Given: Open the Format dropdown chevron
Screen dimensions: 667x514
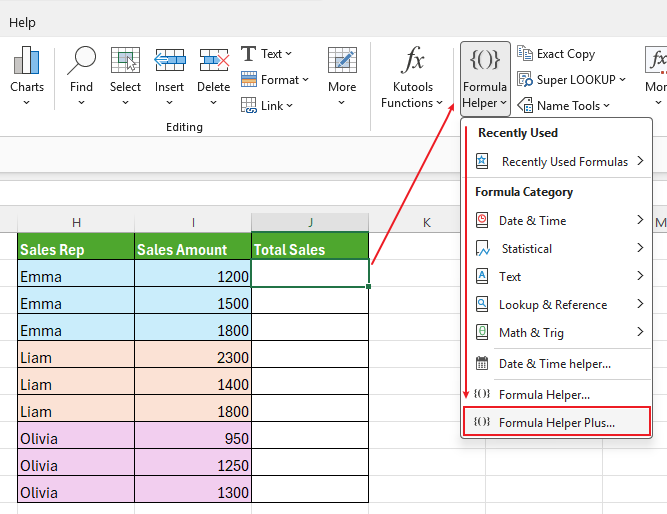Looking at the screenshot, I should tap(305, 80).
